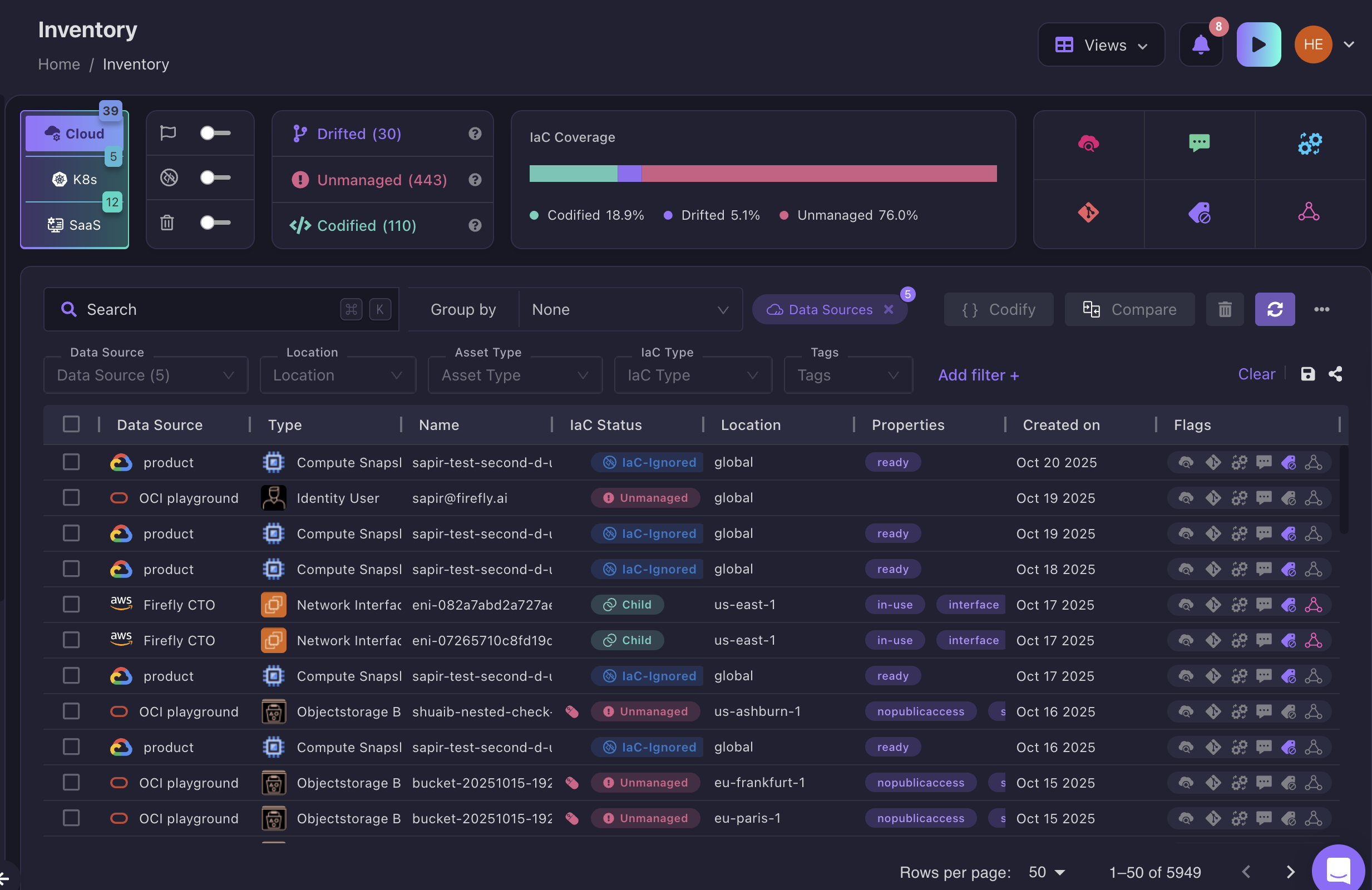Open the Group by None dropdown
Screen dimensions: 1372x890
(629, 309)
